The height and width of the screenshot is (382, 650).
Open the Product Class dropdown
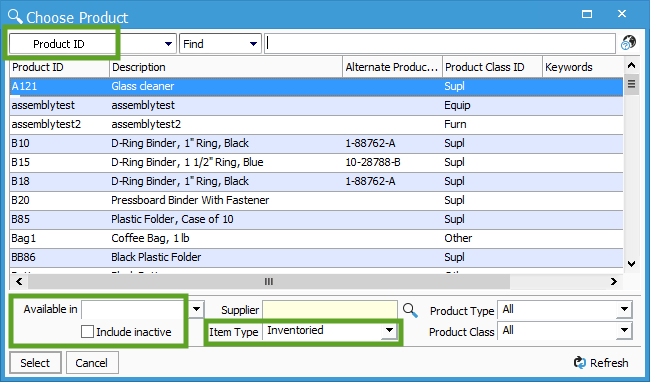(x=624, y=330)
